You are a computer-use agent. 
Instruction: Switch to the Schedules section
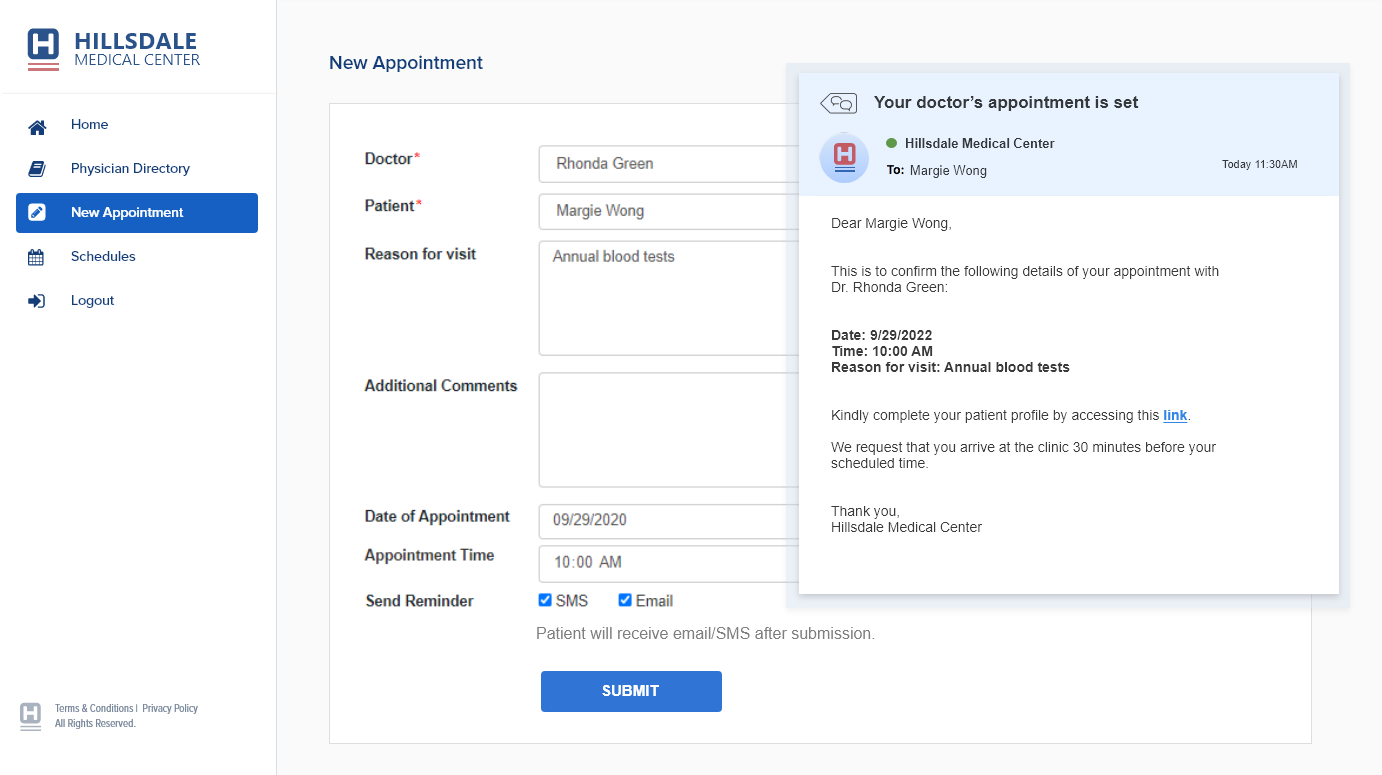[103, 256]
